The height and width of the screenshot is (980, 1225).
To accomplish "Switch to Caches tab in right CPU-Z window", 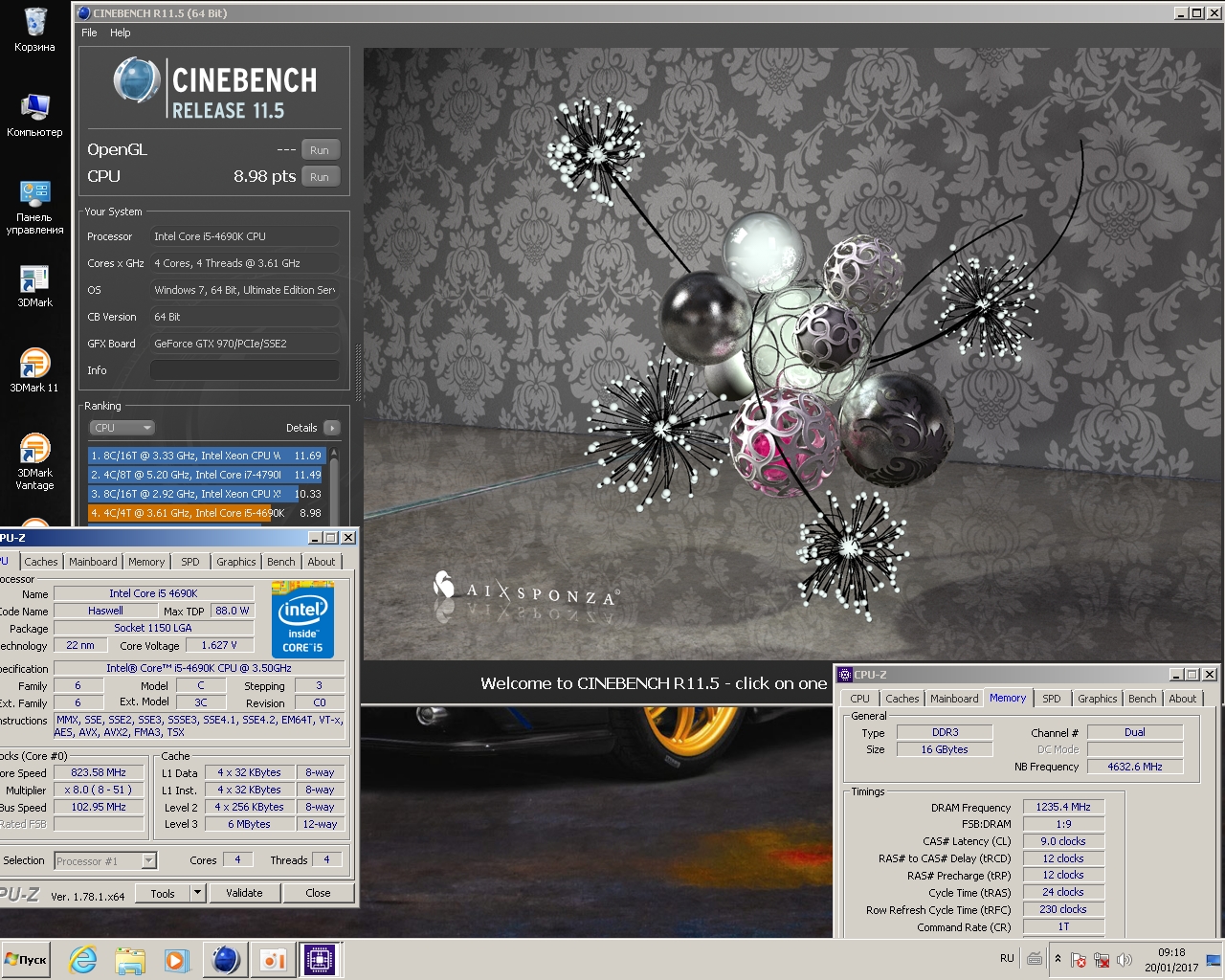I will point(902,699).
